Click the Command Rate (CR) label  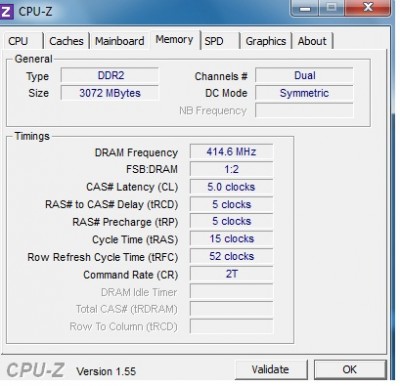131,275
